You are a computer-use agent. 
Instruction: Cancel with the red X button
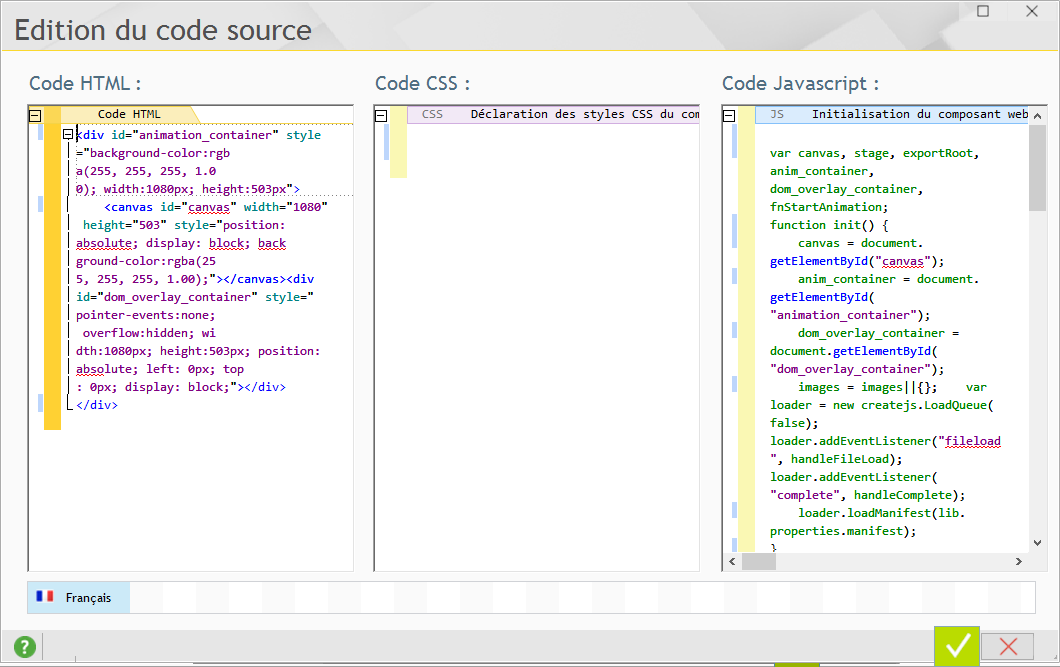[1007, 646]
